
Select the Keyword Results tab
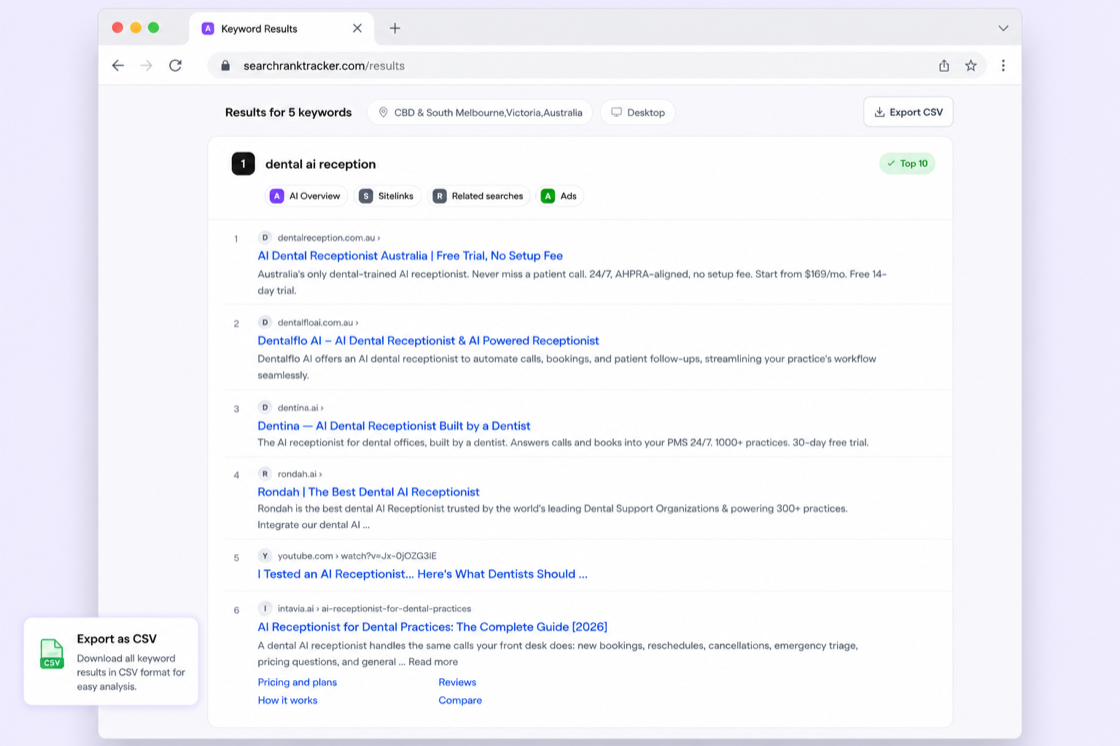pyautogui.click(x=281, y=29)
